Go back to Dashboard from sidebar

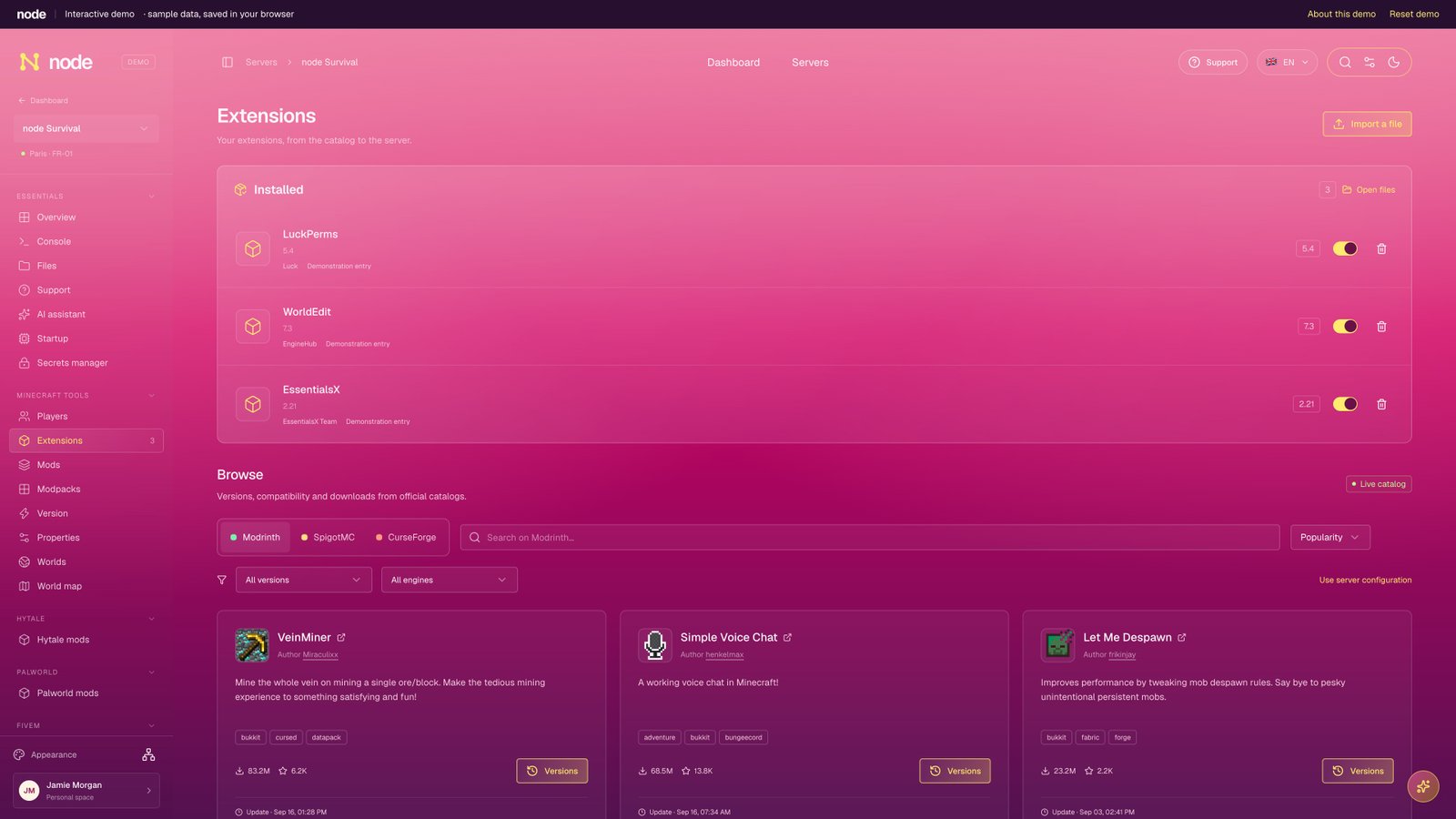tap(43, 101)
